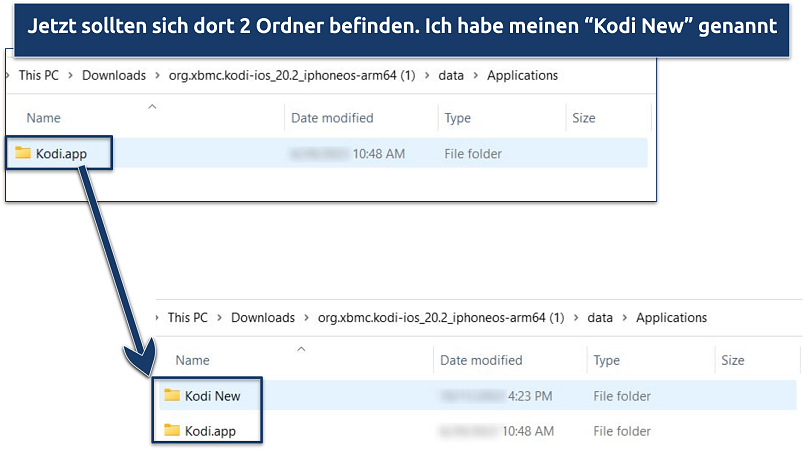Select the Kodi New folder icon in lower window
Screen dimensions: 806x449
click(x=172, y=395)
